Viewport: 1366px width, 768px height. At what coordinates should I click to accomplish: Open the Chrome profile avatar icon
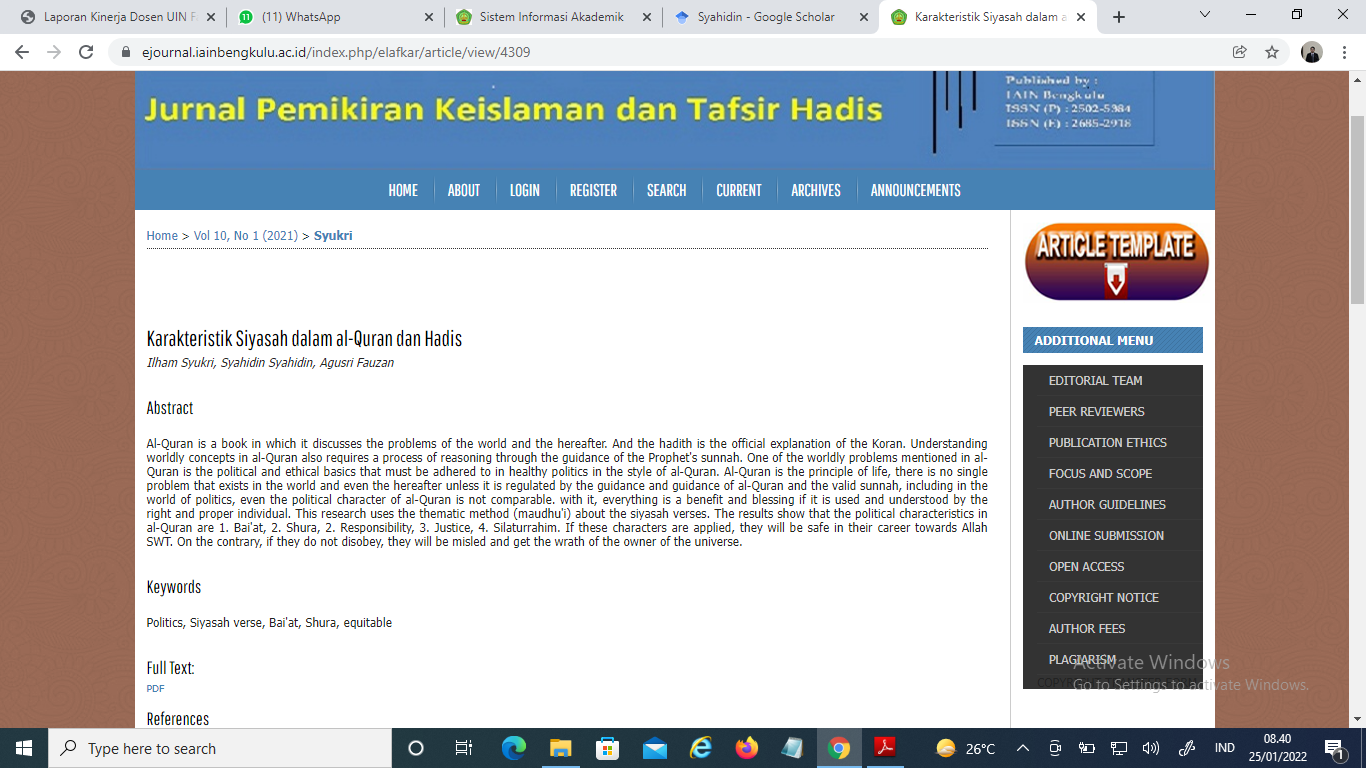point(1312,52)
